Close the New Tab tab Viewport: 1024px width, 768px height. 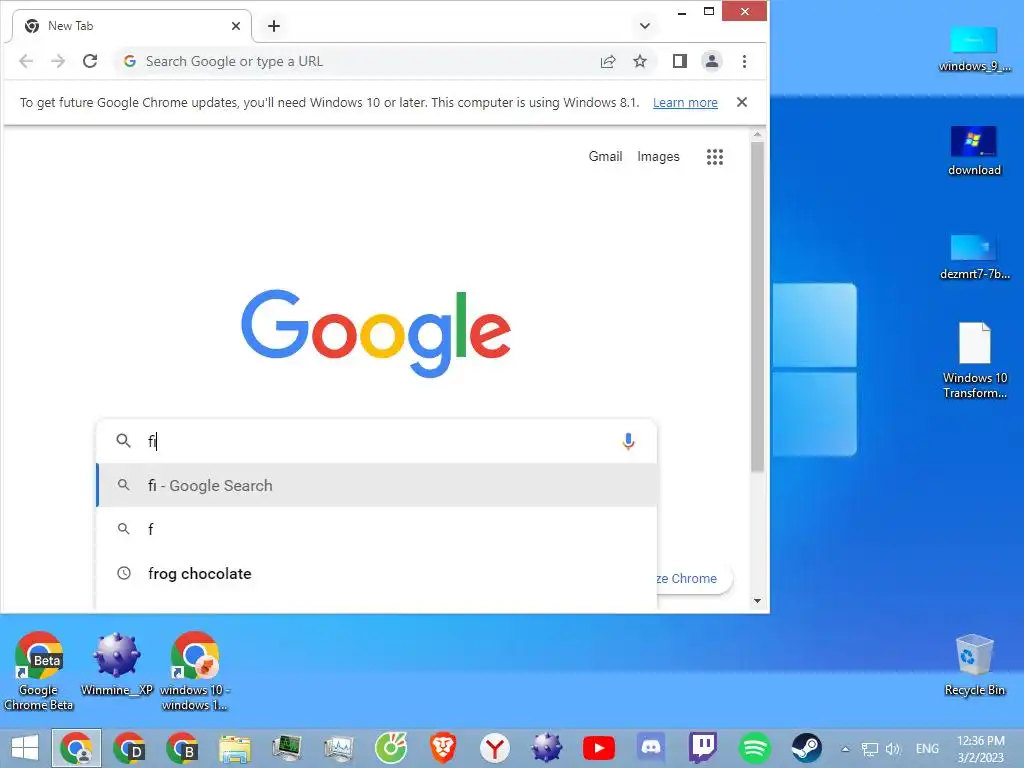click(236, 26)
